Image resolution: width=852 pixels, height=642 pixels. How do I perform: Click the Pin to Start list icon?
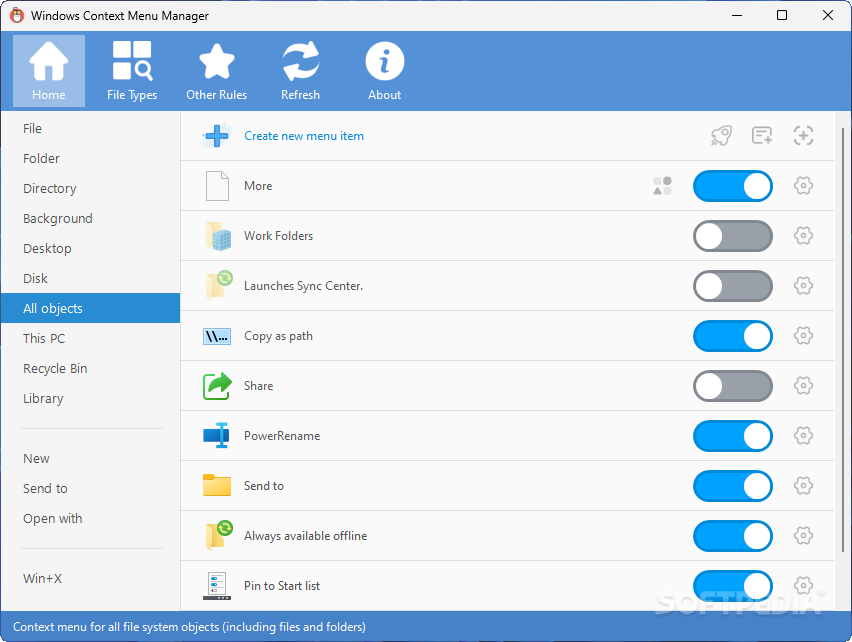click(x=217, y=586)
